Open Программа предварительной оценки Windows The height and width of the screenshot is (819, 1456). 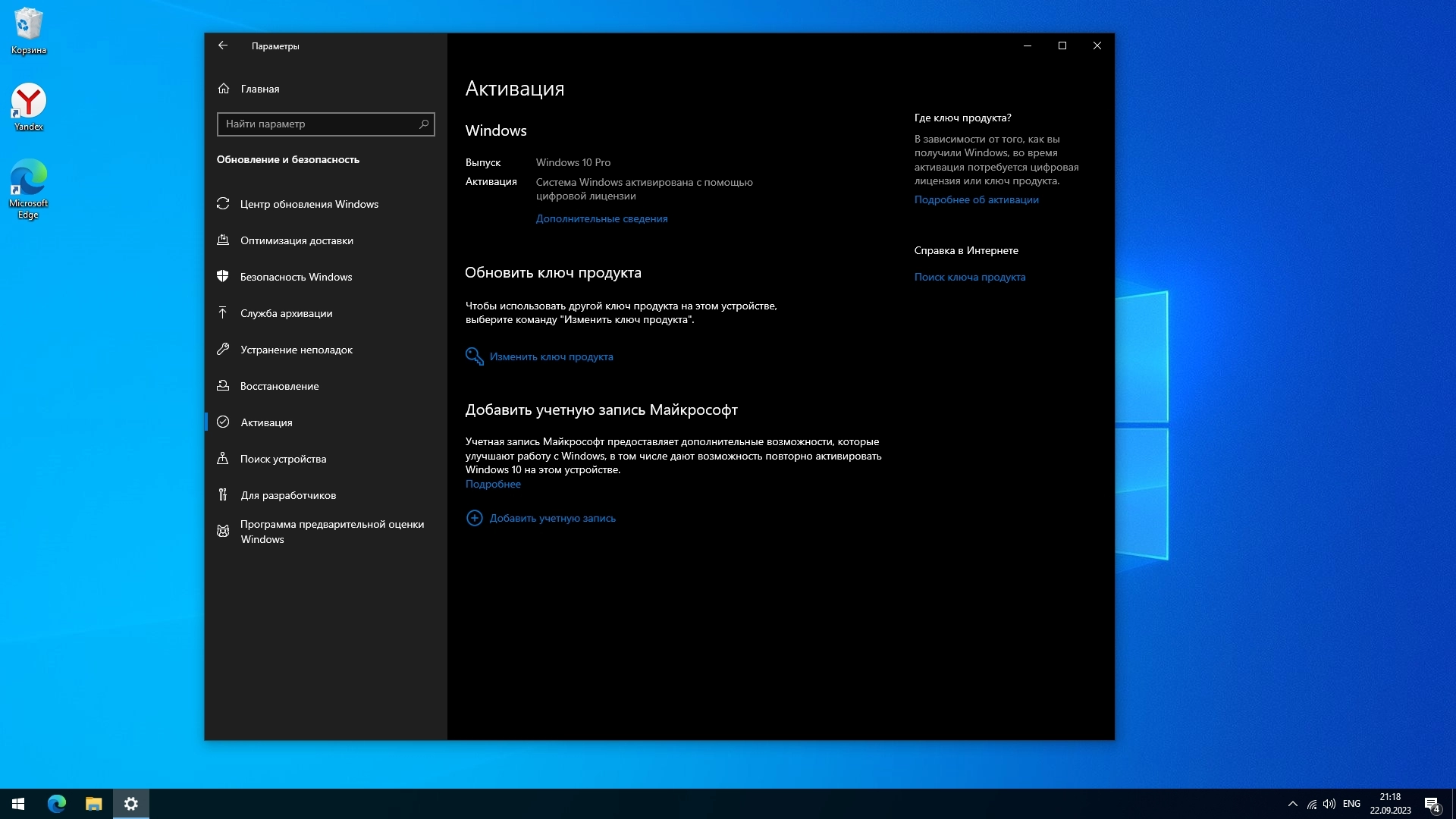[331, 532]
